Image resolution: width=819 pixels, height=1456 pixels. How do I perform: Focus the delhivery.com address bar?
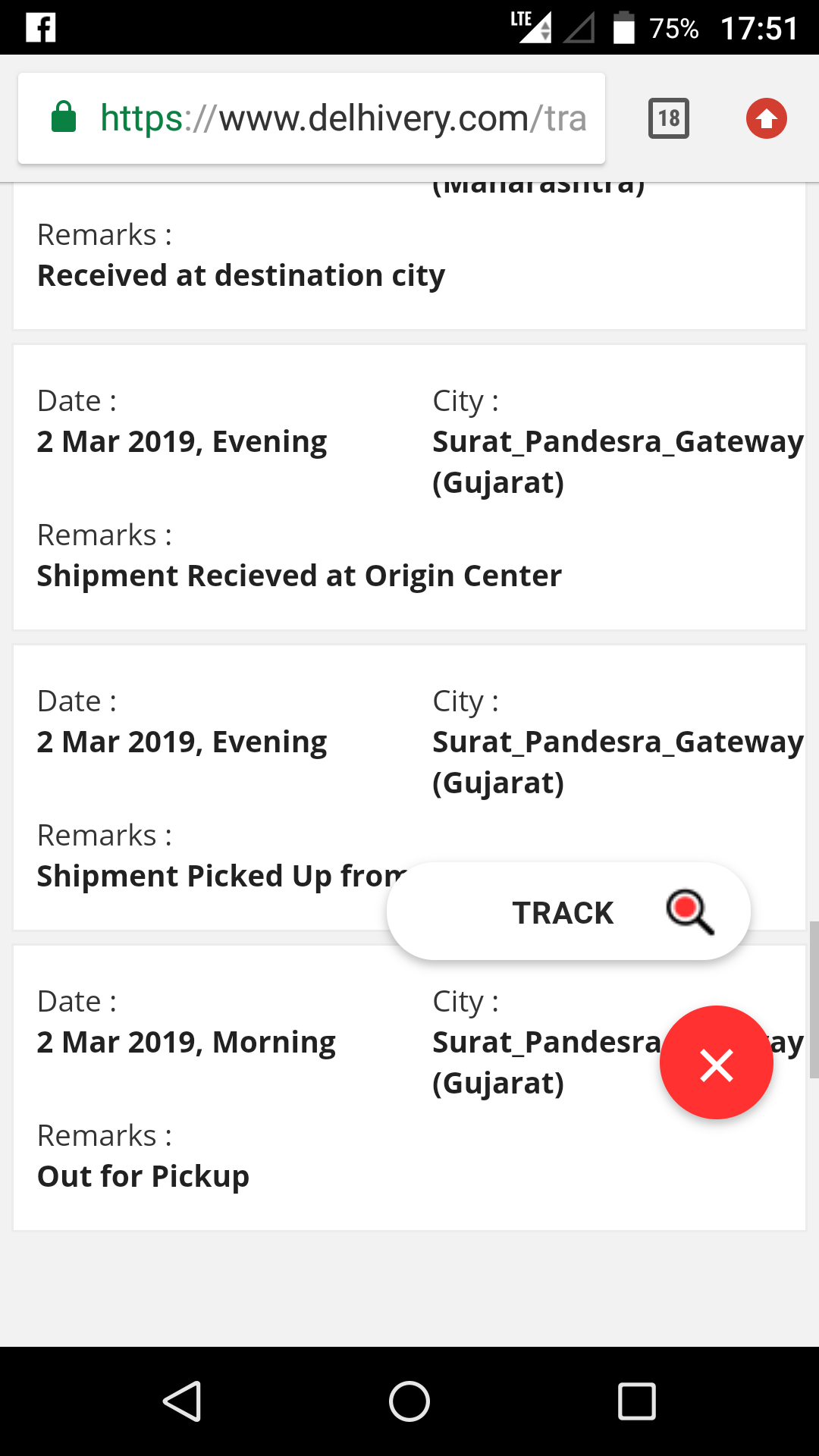[x=341, y=118]
